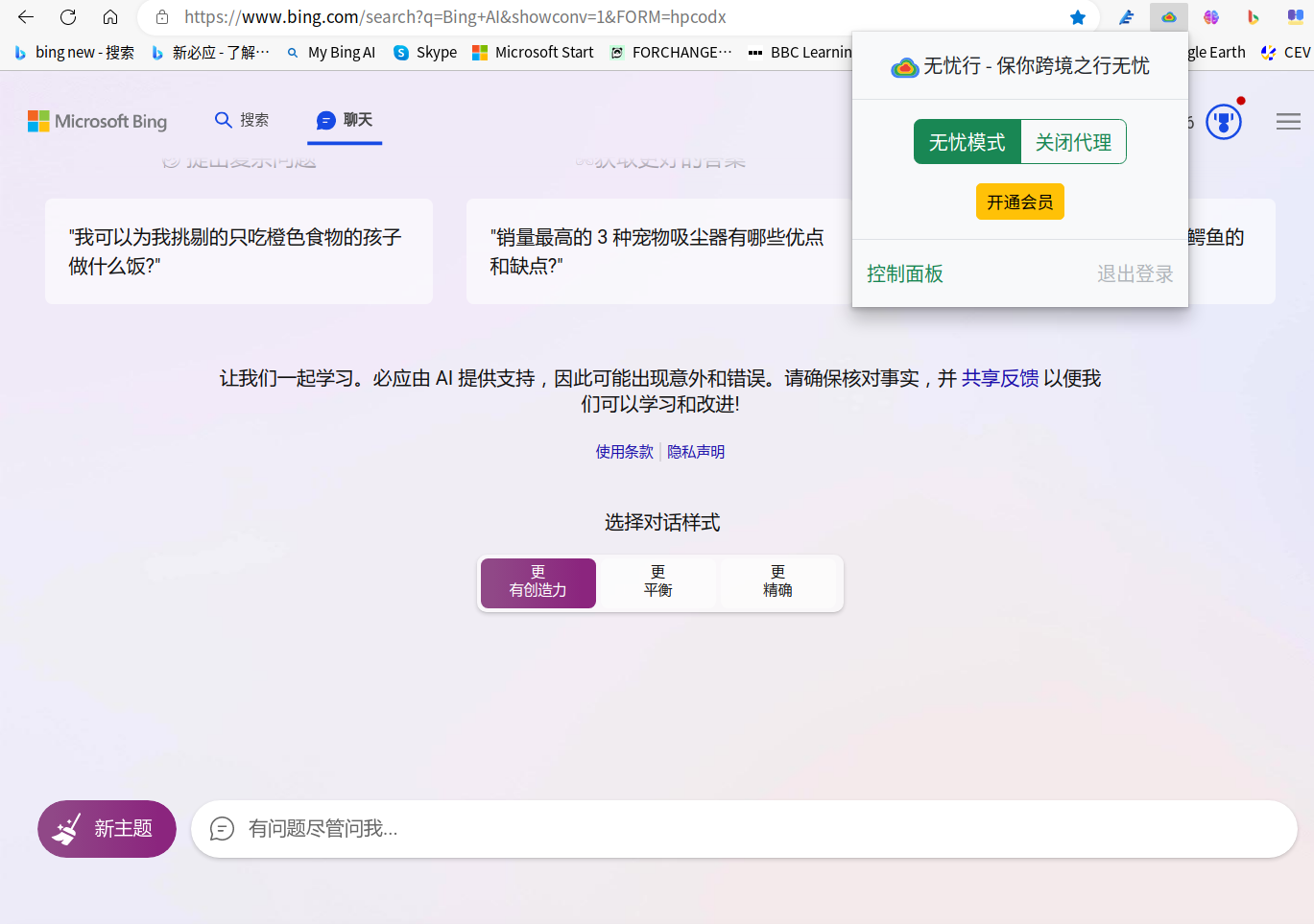Click the 开通会员 button
1314x924 pixels.
(1019, 201)
